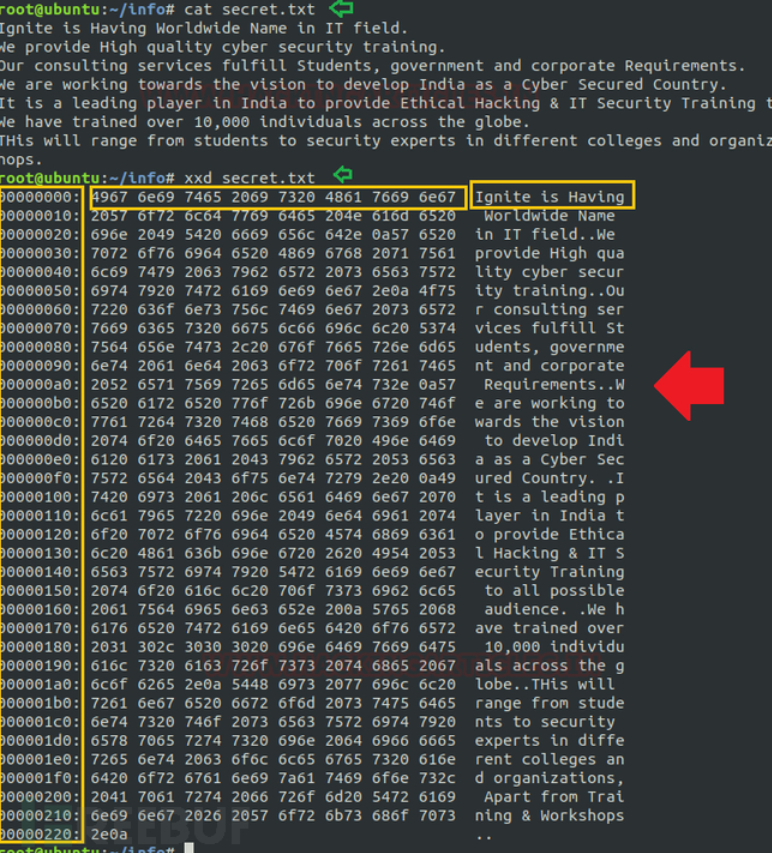
Task: Click hex word 2052 in the 000000a0 row
Action: pyautogui.click(x=109, y=384)
